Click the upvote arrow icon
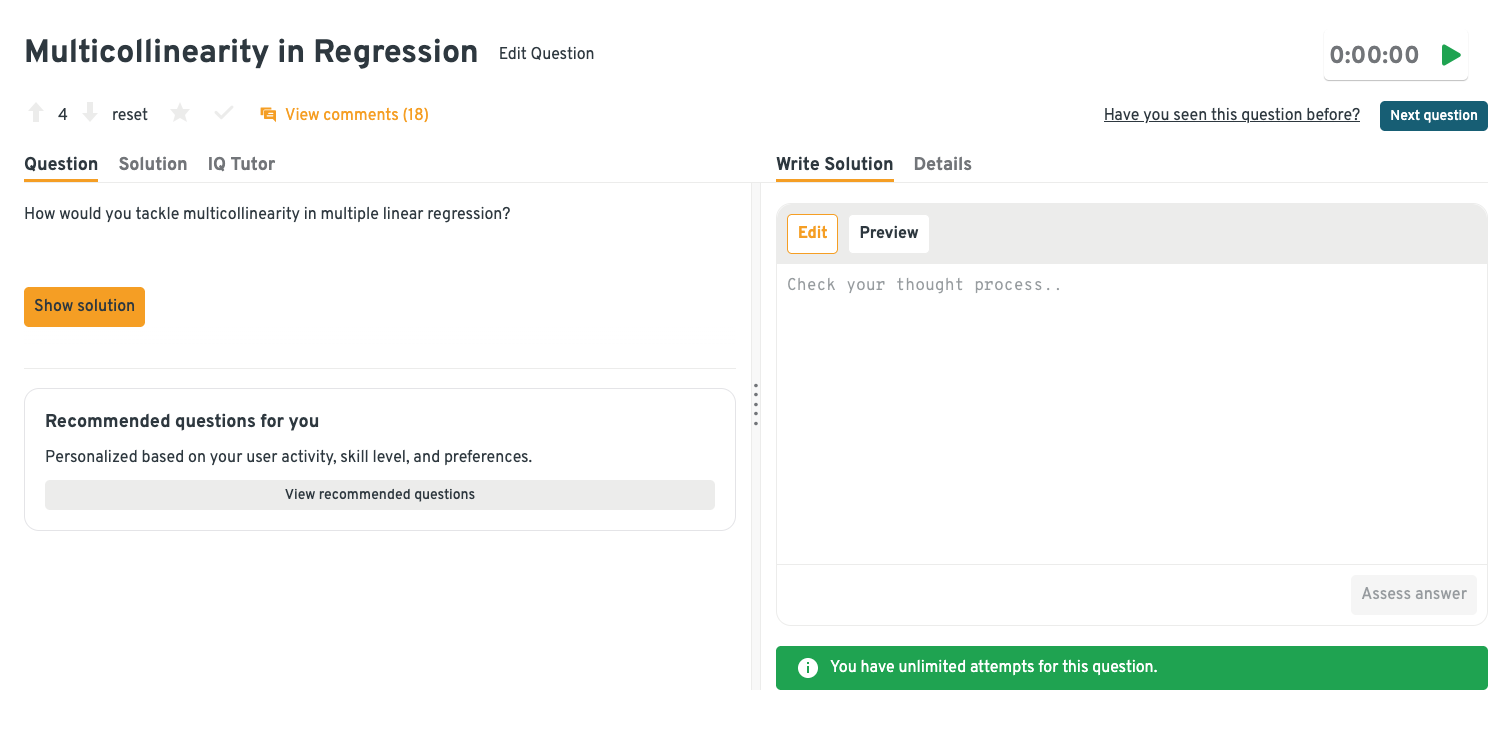This screenshot has width=1511, height=734. tap(36, 114)
